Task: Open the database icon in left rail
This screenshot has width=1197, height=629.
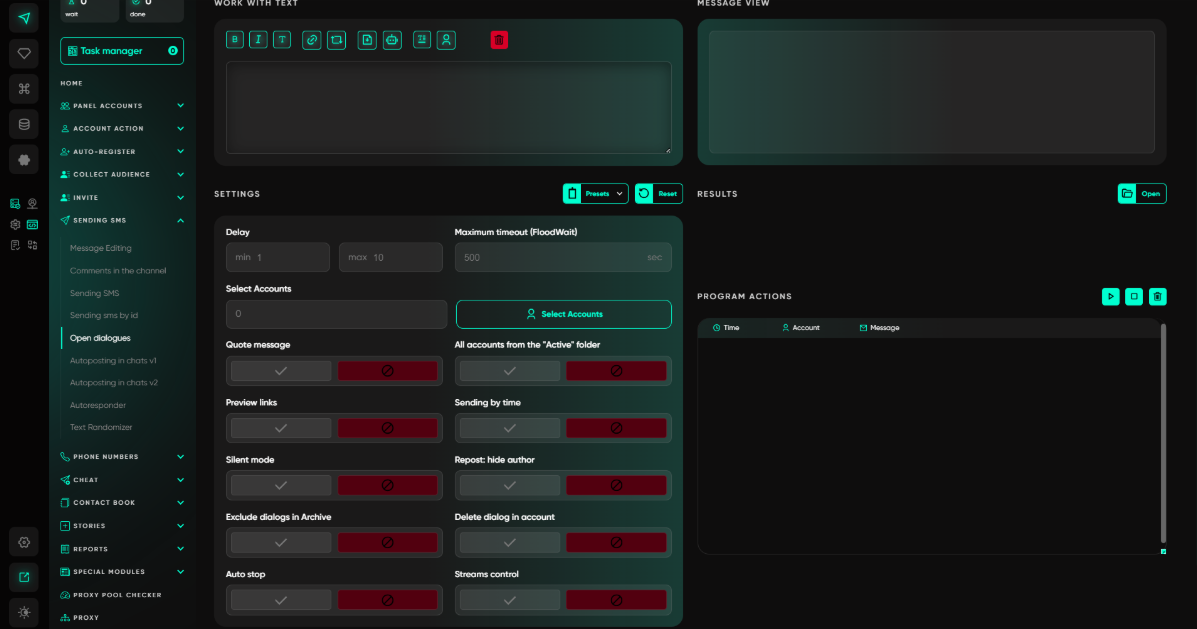Action: (24, 124)
